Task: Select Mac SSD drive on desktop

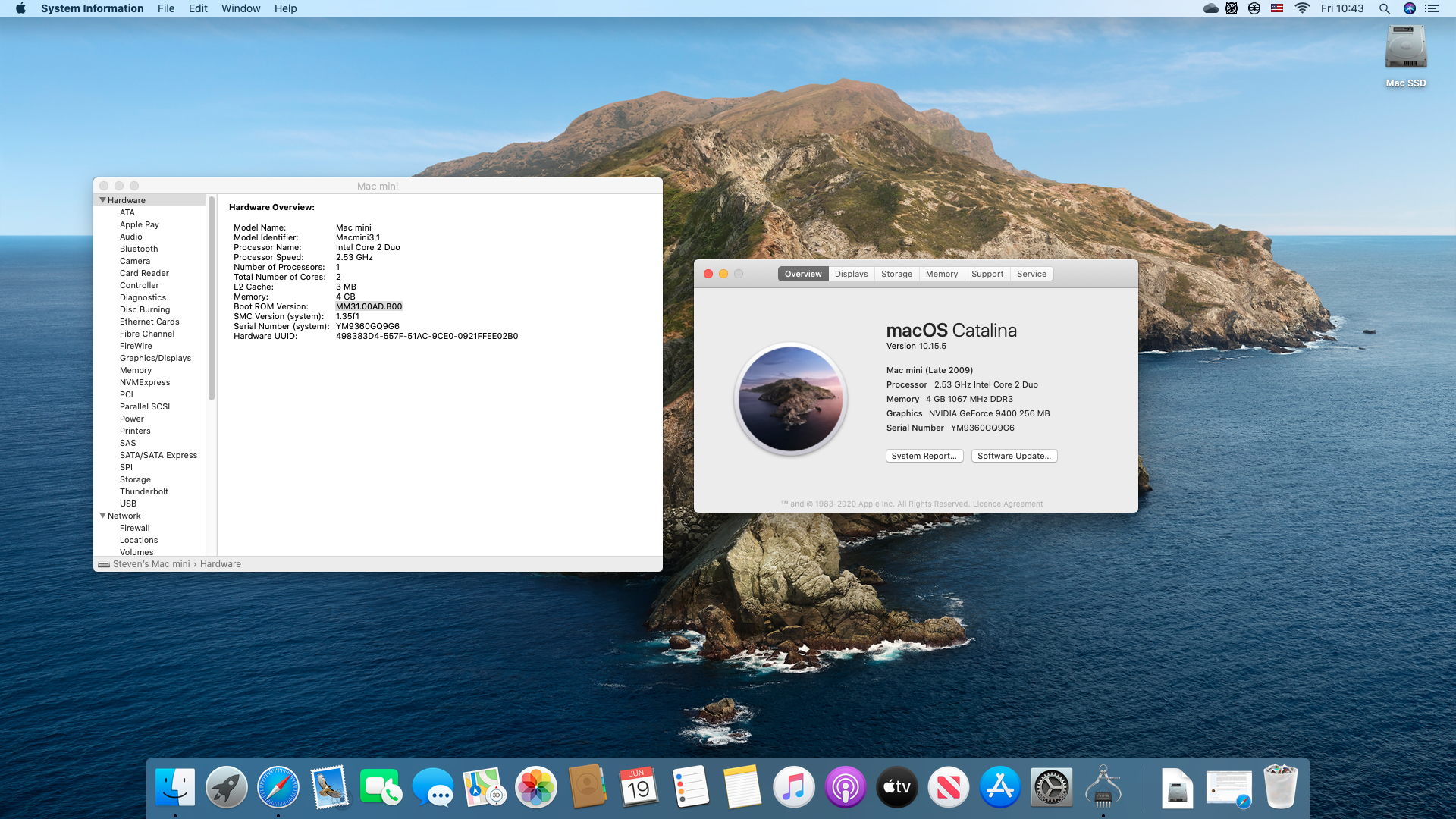Action: click(1406, 56)
